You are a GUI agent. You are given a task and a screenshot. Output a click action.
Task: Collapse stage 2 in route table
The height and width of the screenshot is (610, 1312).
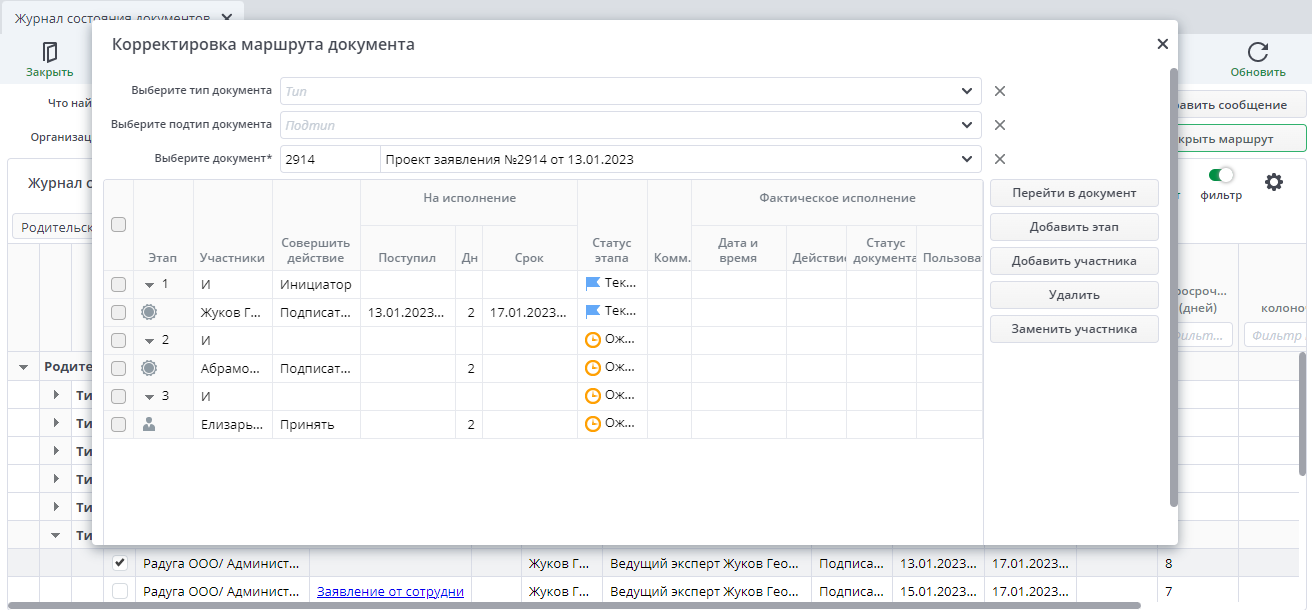149,340
